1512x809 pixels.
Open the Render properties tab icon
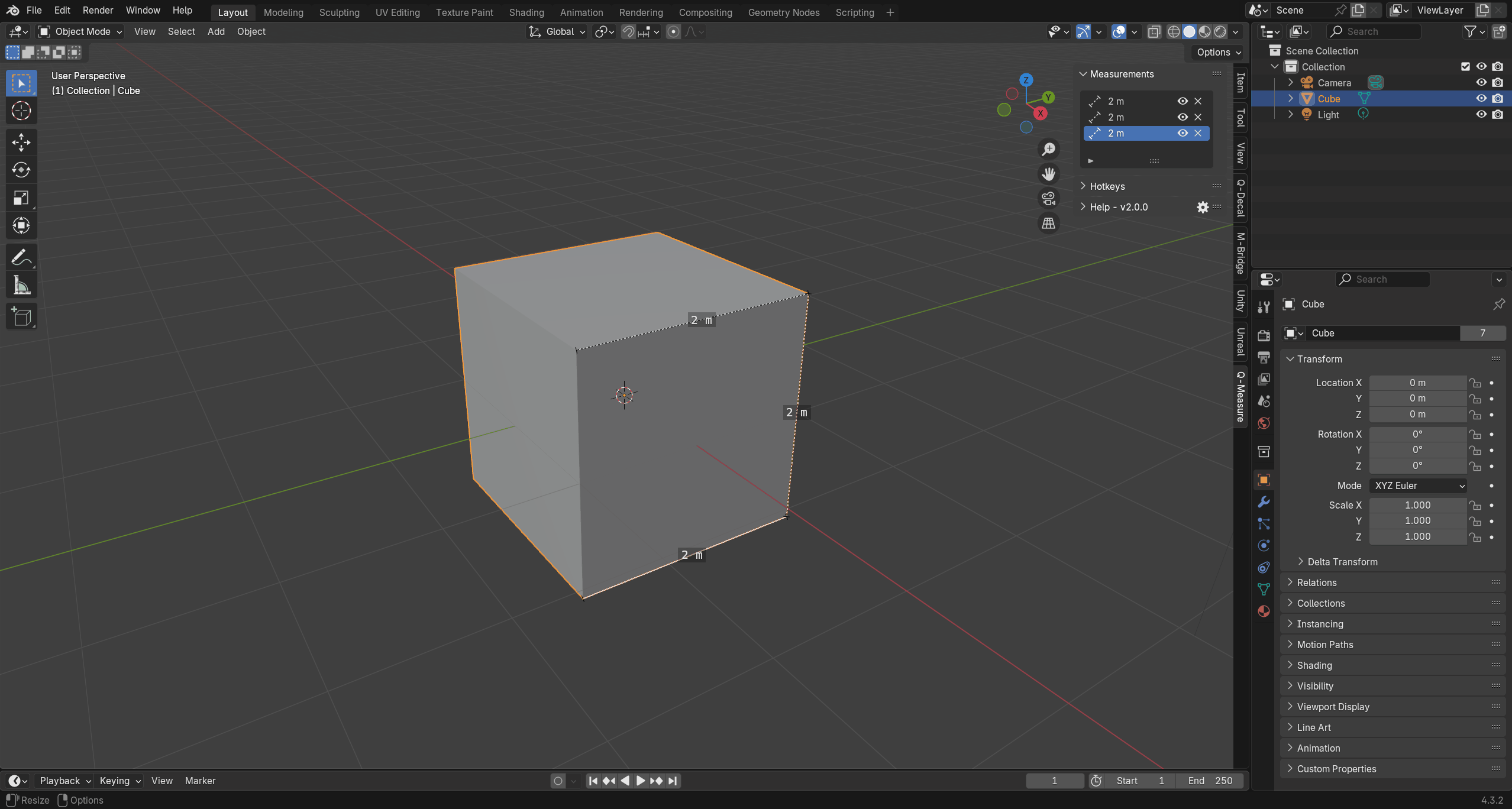click(1264, 335)
